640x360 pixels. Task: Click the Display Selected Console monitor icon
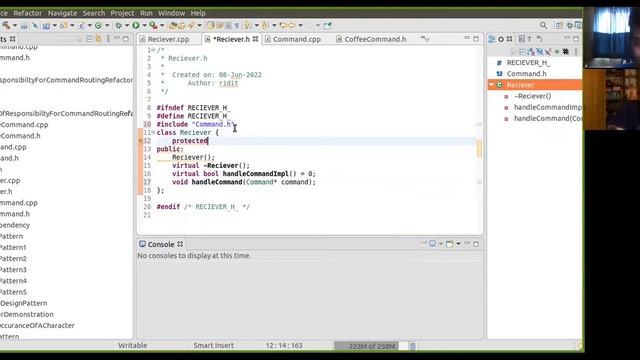click(x=432, y=244)
